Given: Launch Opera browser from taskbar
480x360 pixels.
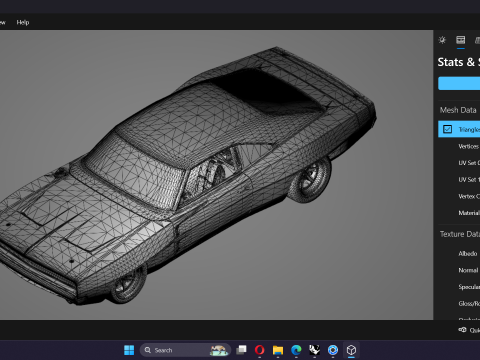Looking at the screenshot, I should pos(259,350).
